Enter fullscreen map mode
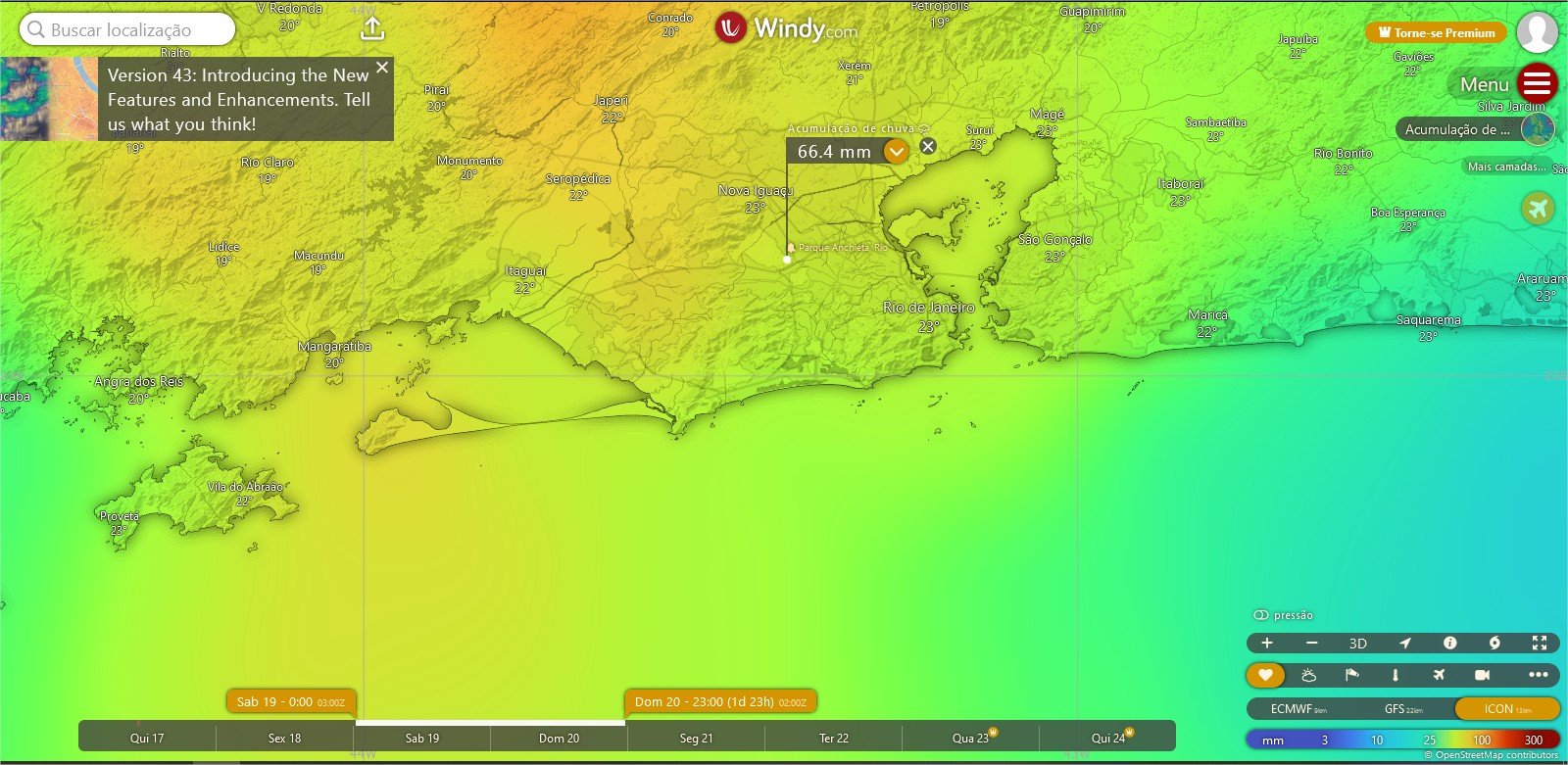 click(x=1540, y=644)
